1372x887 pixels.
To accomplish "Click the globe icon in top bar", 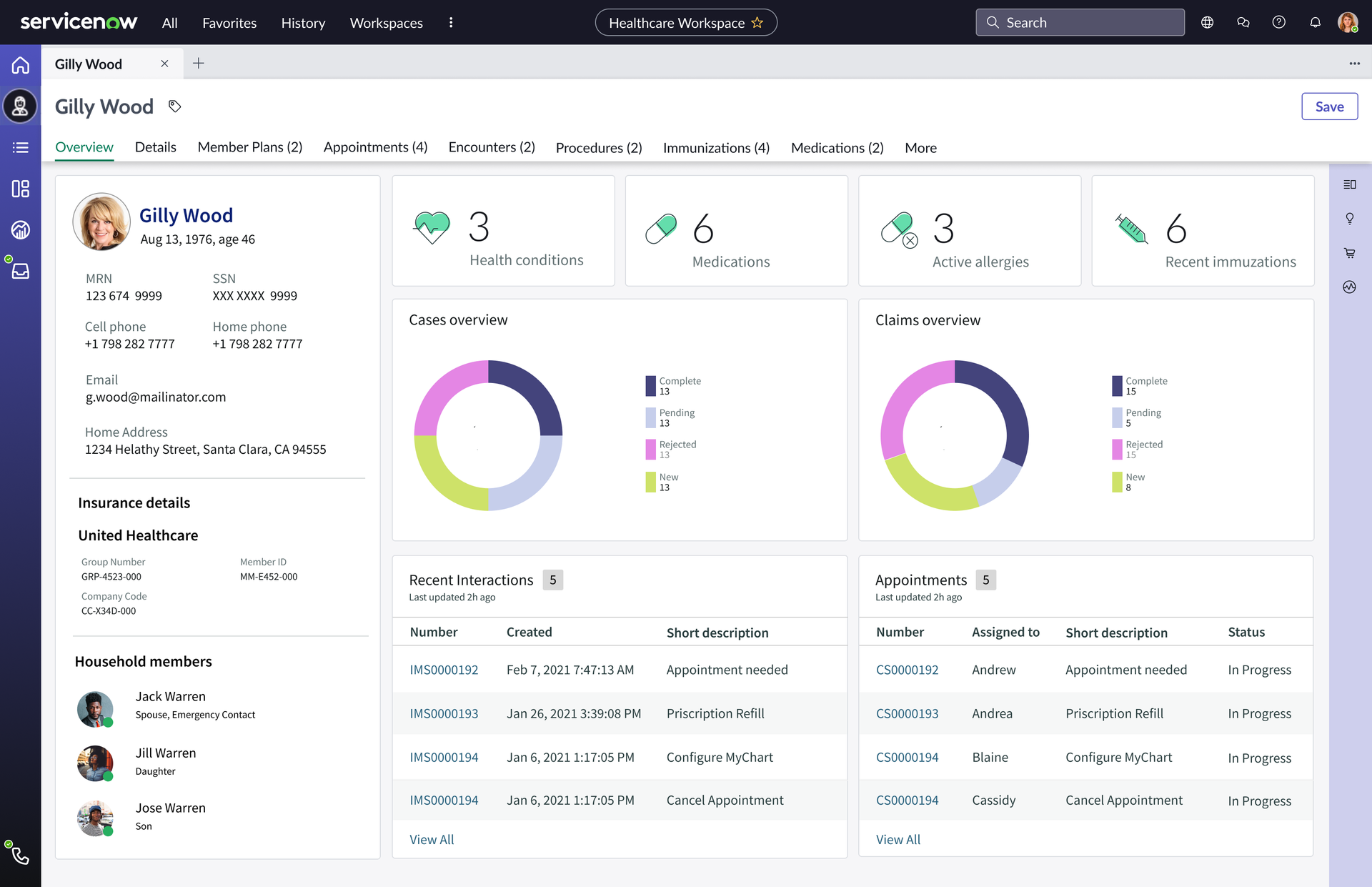I will pyautogui.click(x=1207, y=22).
